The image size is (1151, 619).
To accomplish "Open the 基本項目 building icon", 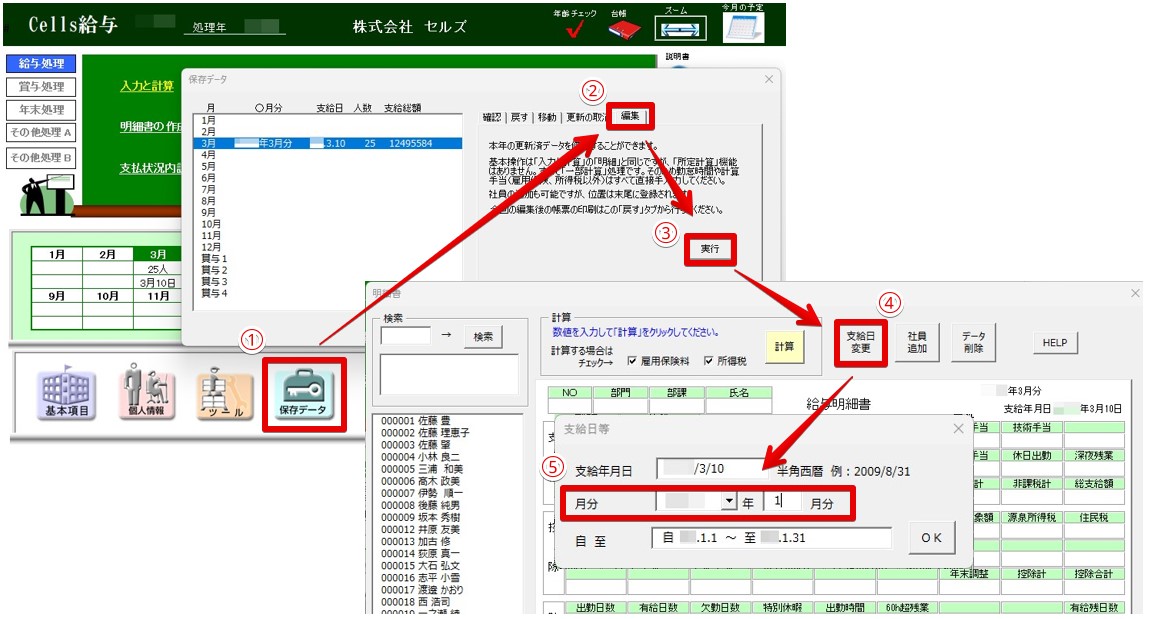I will pyautogui.click(x=66, y=393).
